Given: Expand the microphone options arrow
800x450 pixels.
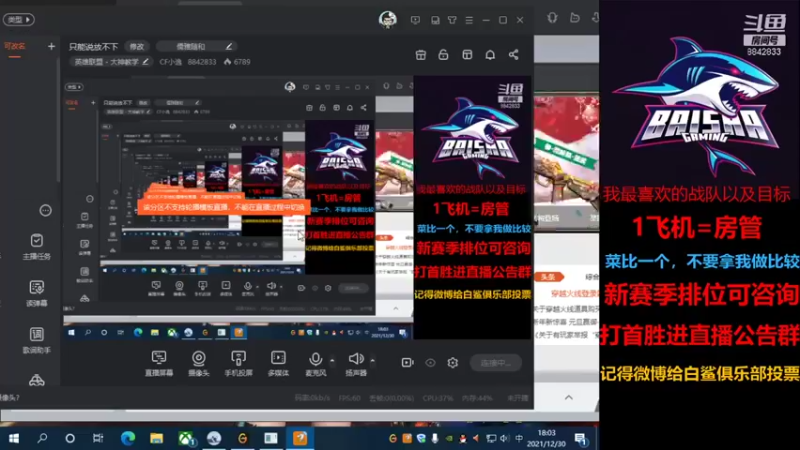Looking at the screenshot, I should [332, 360].
